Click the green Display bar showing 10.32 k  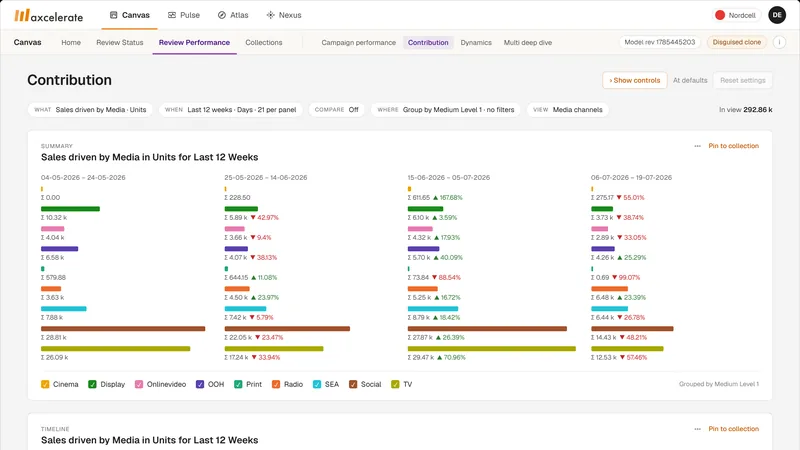pyautogui.click(x=70, y=209)
